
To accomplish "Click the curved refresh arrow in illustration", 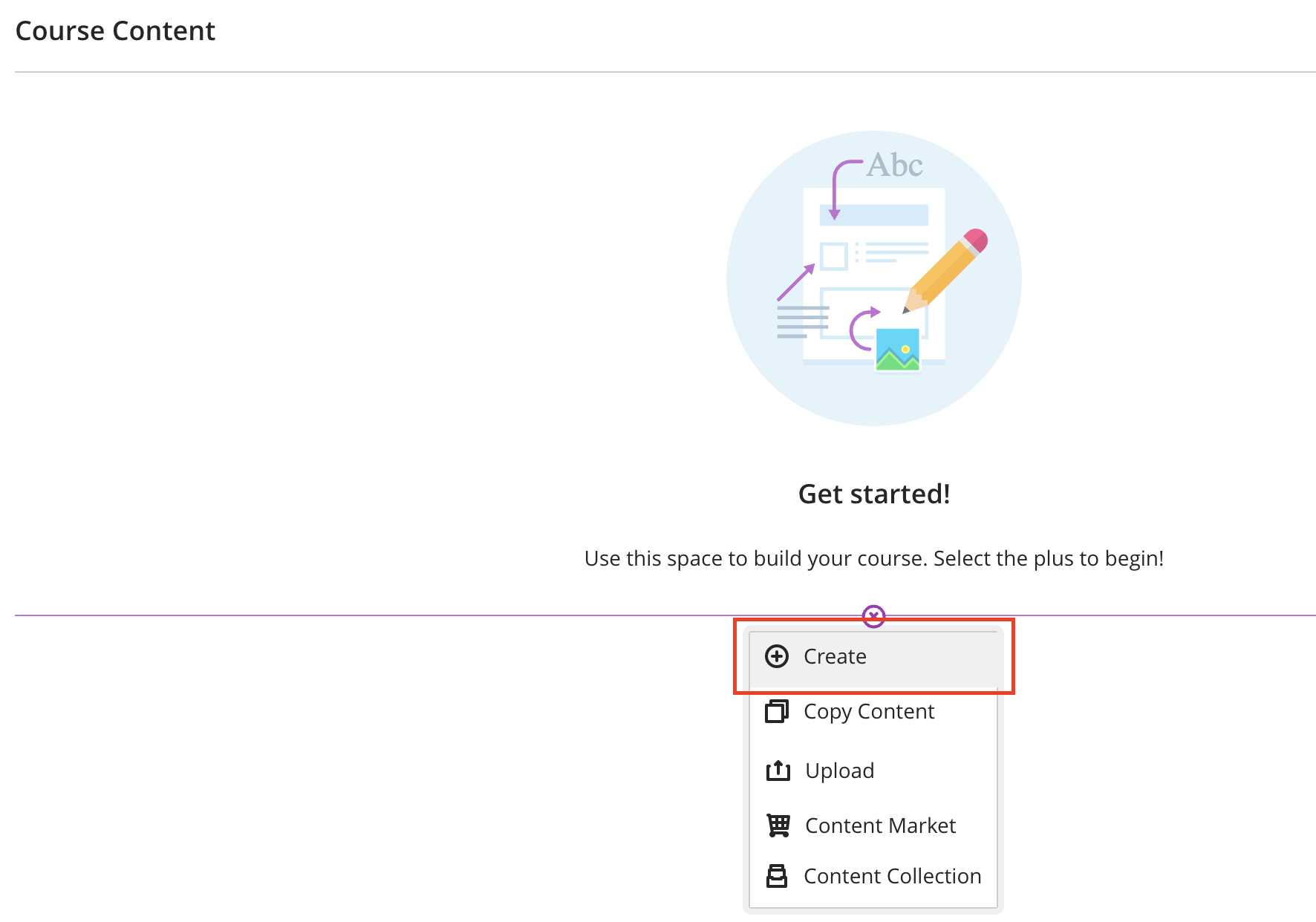I will (x=862, y=327).
